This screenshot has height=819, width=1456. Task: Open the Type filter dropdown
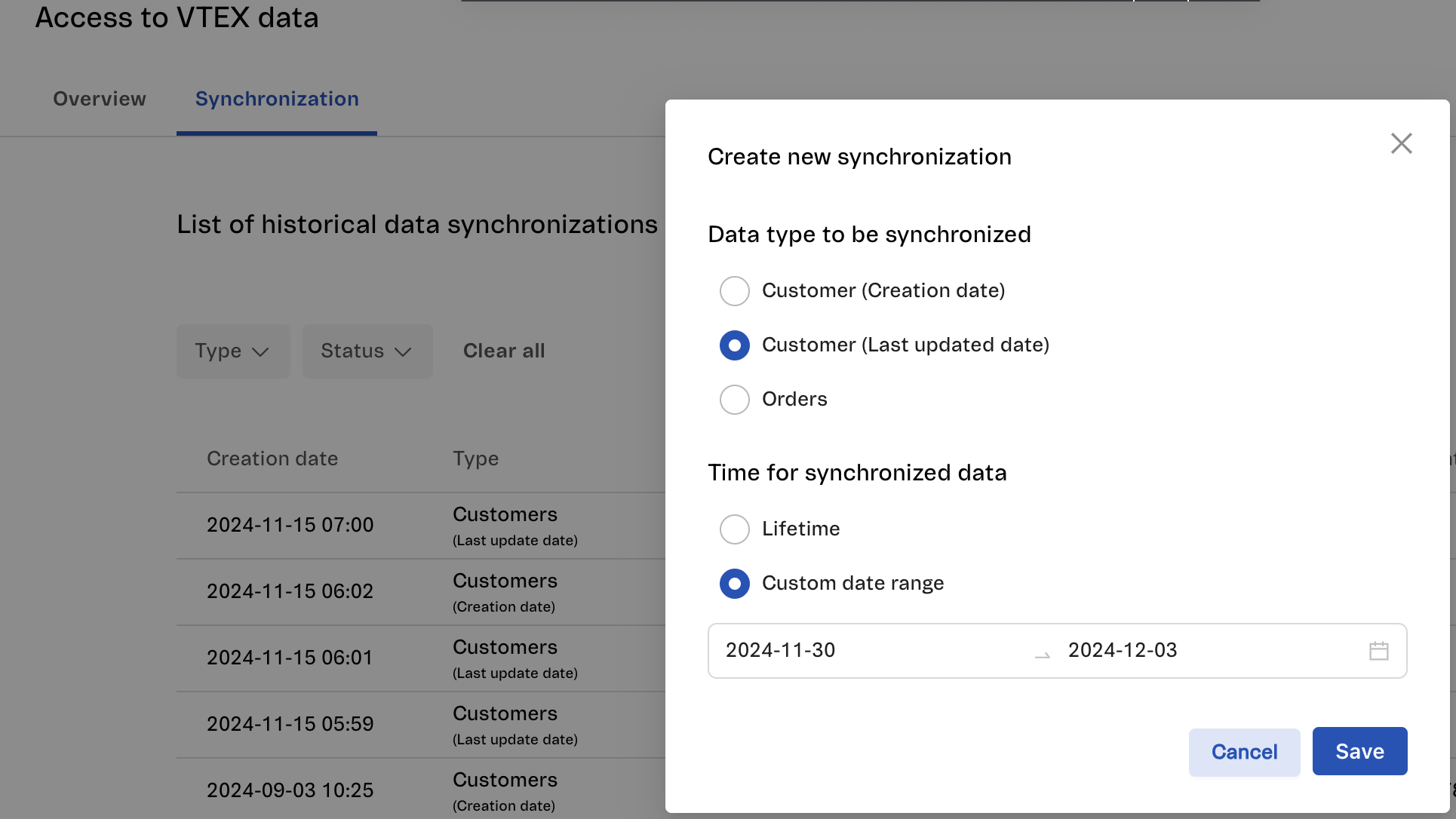coord(233,351)
